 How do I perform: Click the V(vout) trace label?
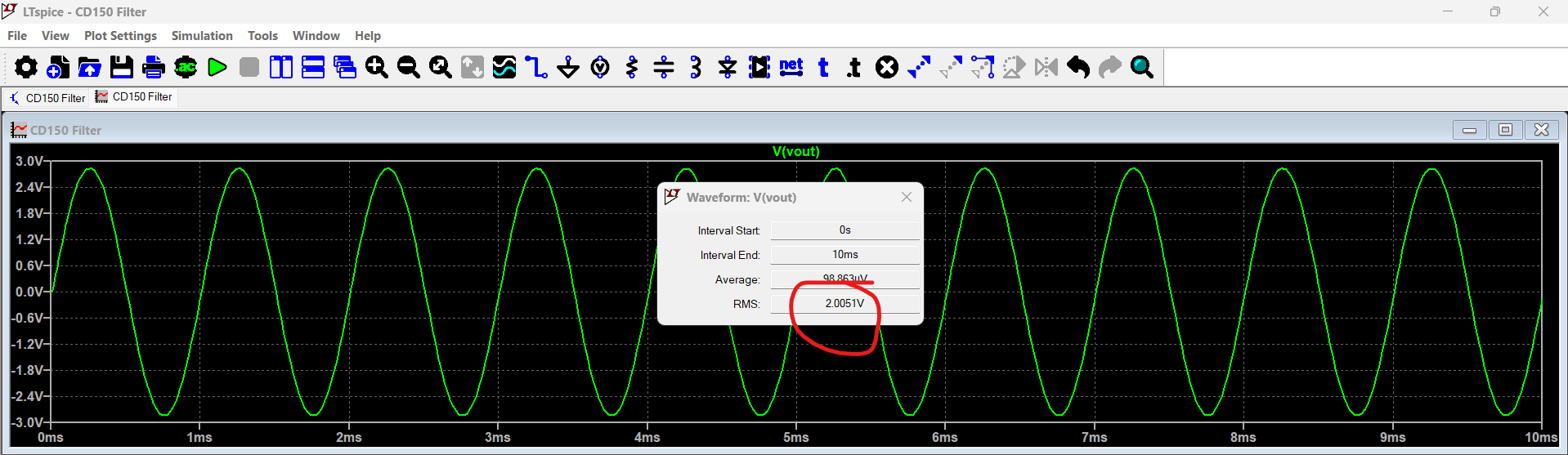pyautogui.click(x=795, y=151)
